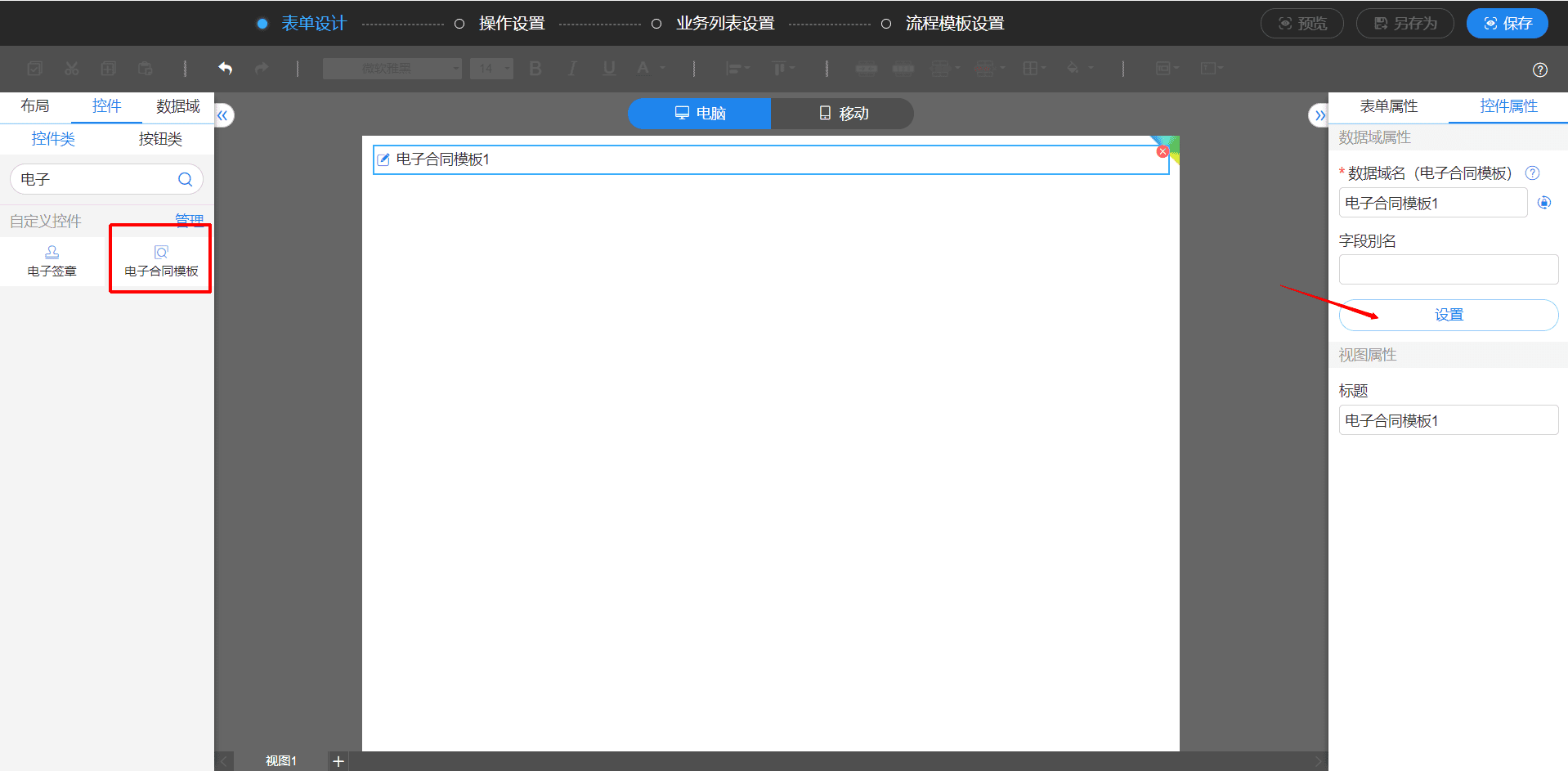
Task: Click the help question mark in the toolbar
Action: click(1540, 69)
